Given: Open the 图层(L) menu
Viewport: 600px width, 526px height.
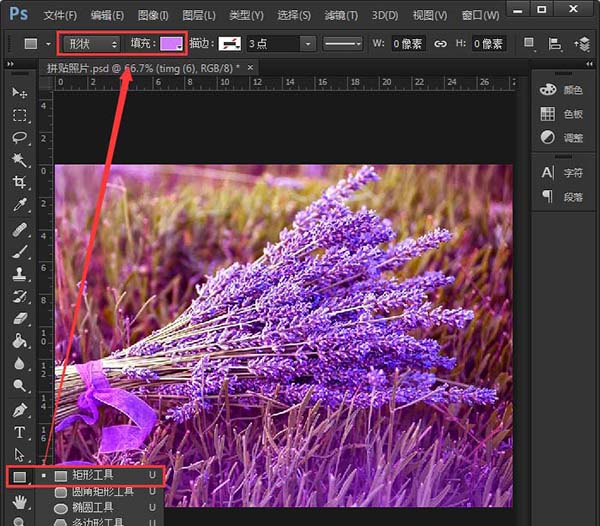Looking at the screenshot, I should [200, 15].
